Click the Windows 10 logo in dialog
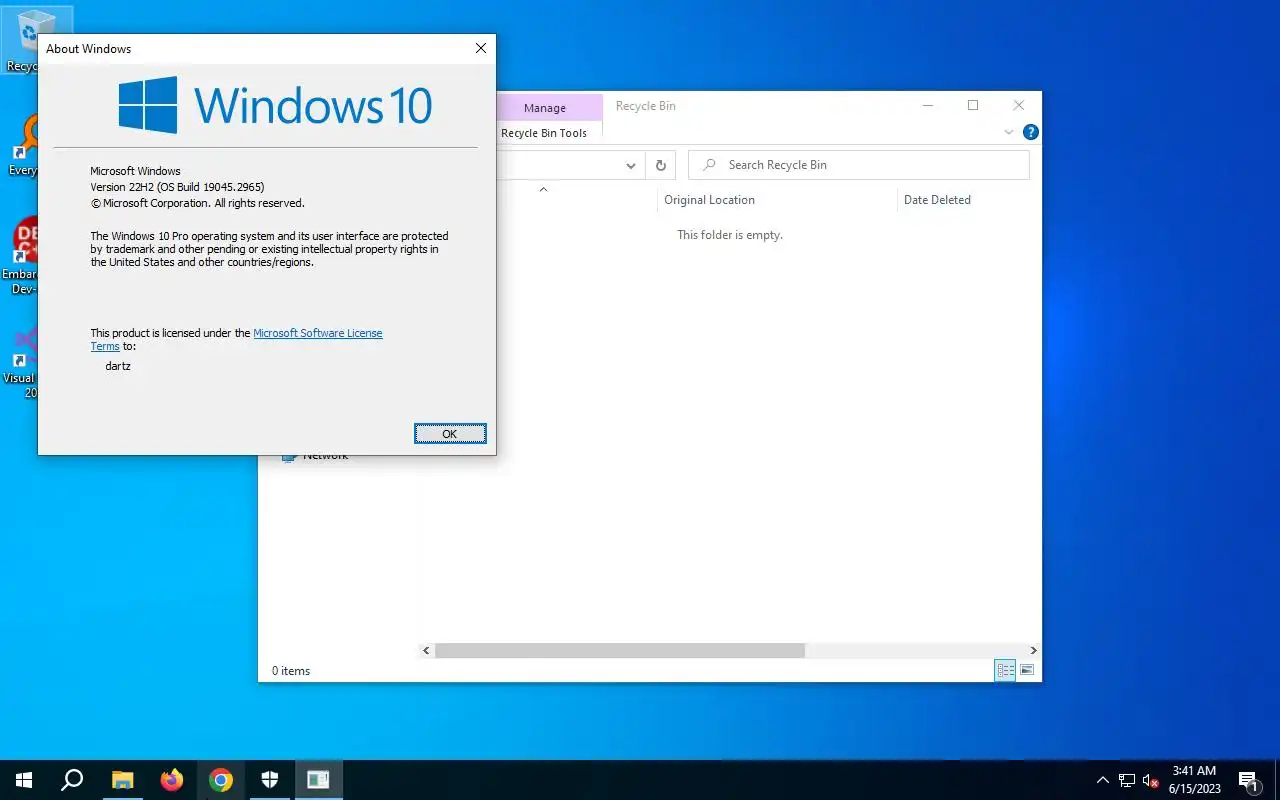The height and width of the screenshot is (800, 1280). pyautogui.click(x=275, y=104)
